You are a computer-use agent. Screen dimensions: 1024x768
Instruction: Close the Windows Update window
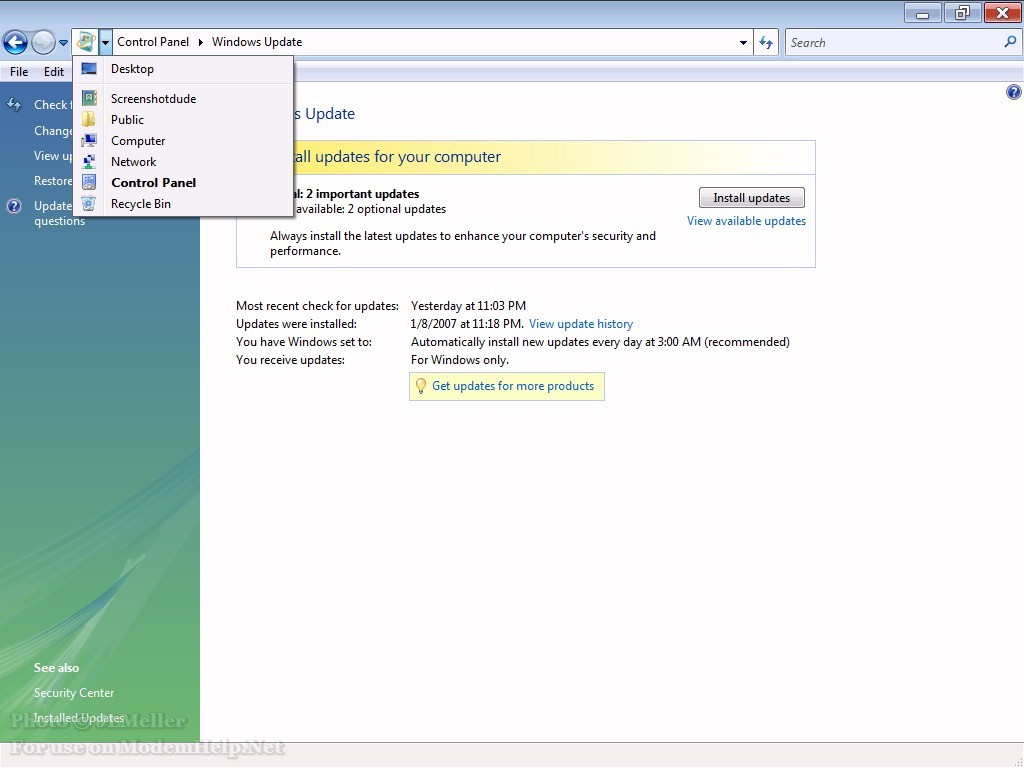pos(1002,13)
